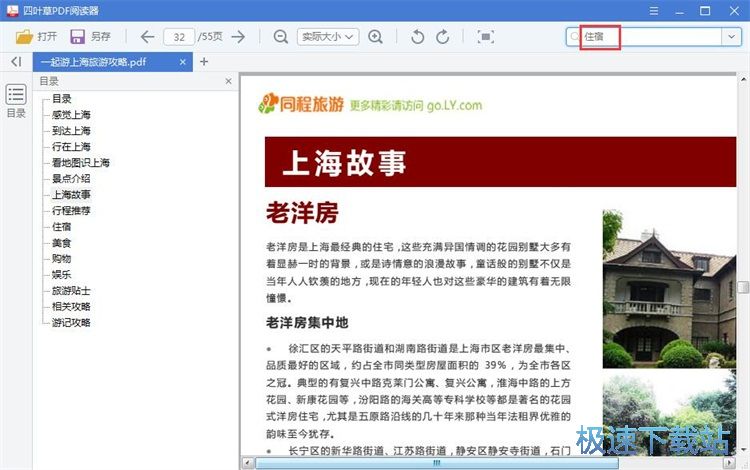Image resolution: width=750 pixels, height=470 pixels.
Task: Toggle the 目录 sidebar icon
Action: pyautogui.click(x=16, y=101)
